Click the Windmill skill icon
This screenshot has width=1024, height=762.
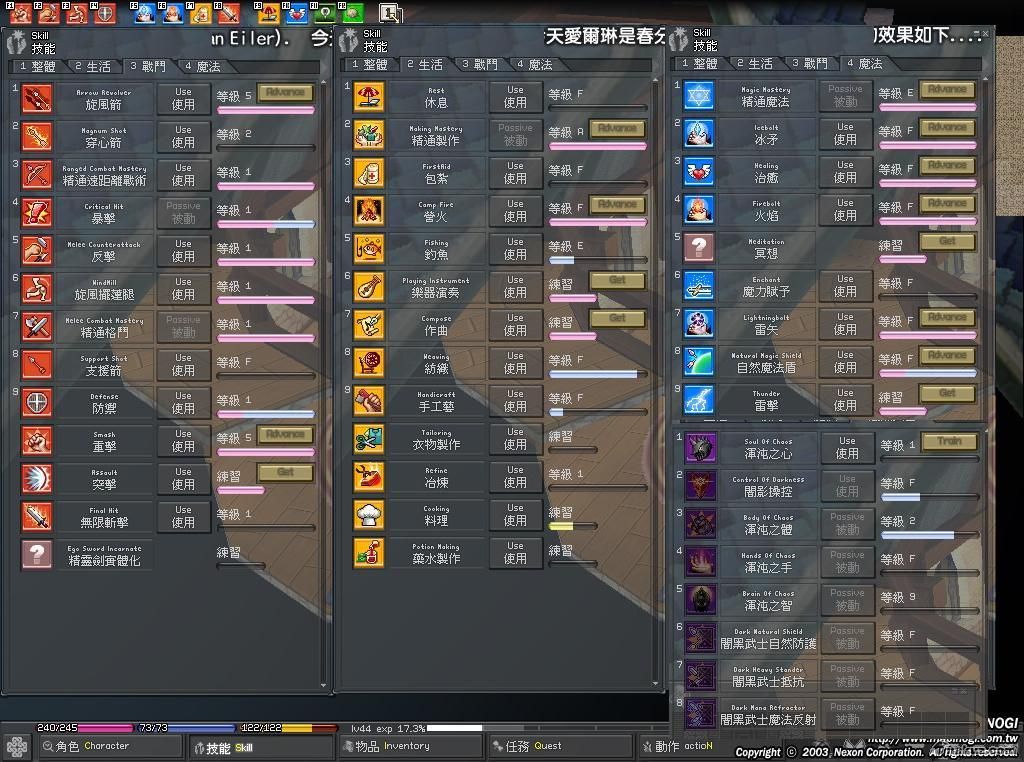pos(37,289)
